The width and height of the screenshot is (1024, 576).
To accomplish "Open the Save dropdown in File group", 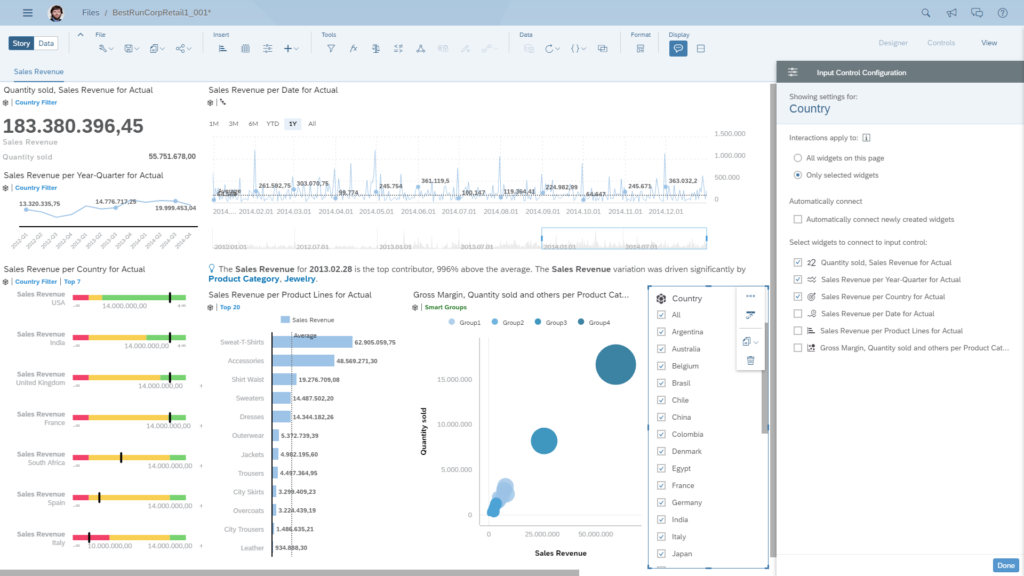I will click(x=132, y=48).
